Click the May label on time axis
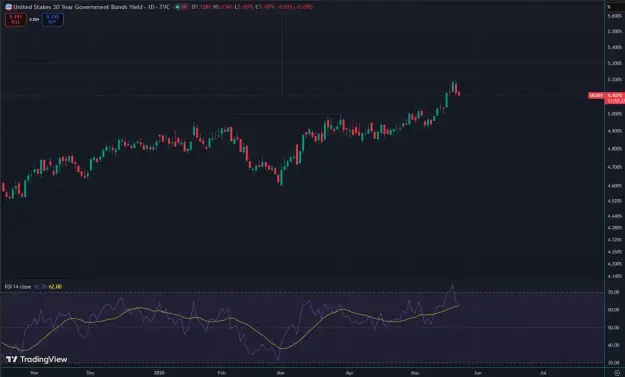 (x=415, y=373)
